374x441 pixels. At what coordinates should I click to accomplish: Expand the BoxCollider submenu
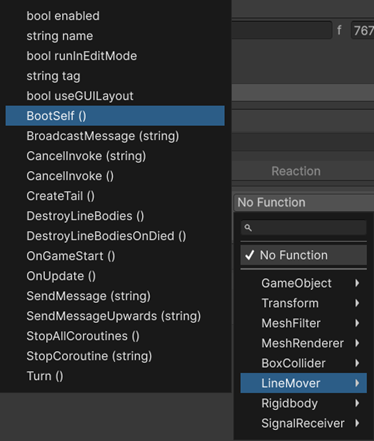click(x=304, y=363)
